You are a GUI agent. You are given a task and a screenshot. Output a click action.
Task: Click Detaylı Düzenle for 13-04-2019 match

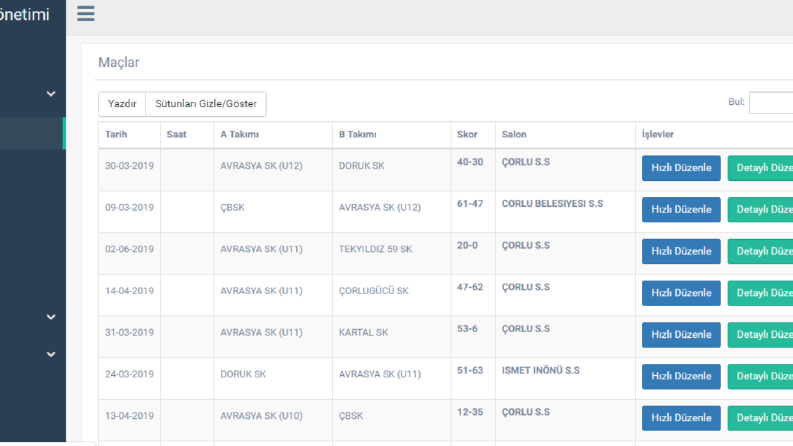(x=761, y=418)
